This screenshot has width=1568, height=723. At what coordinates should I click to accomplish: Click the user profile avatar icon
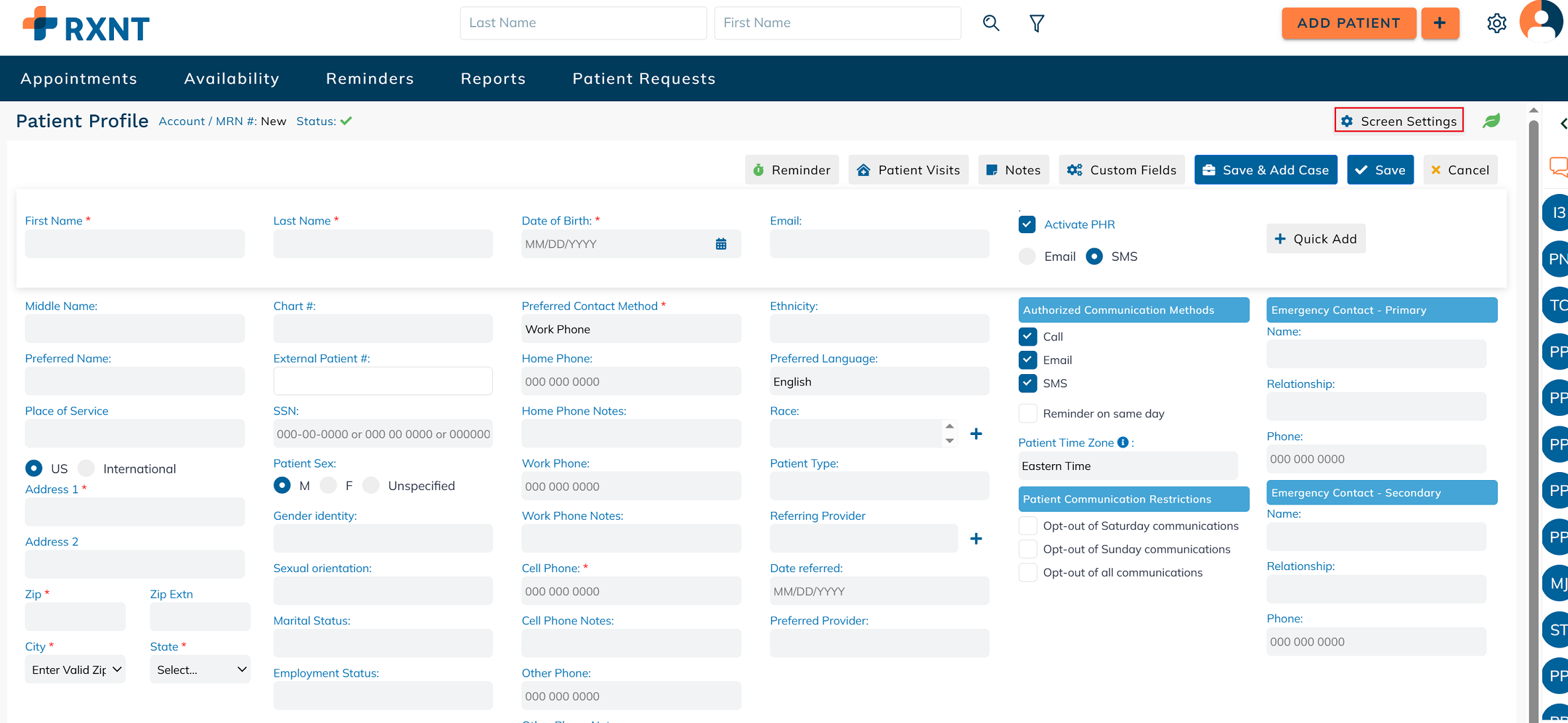[x=1542, y=21]
